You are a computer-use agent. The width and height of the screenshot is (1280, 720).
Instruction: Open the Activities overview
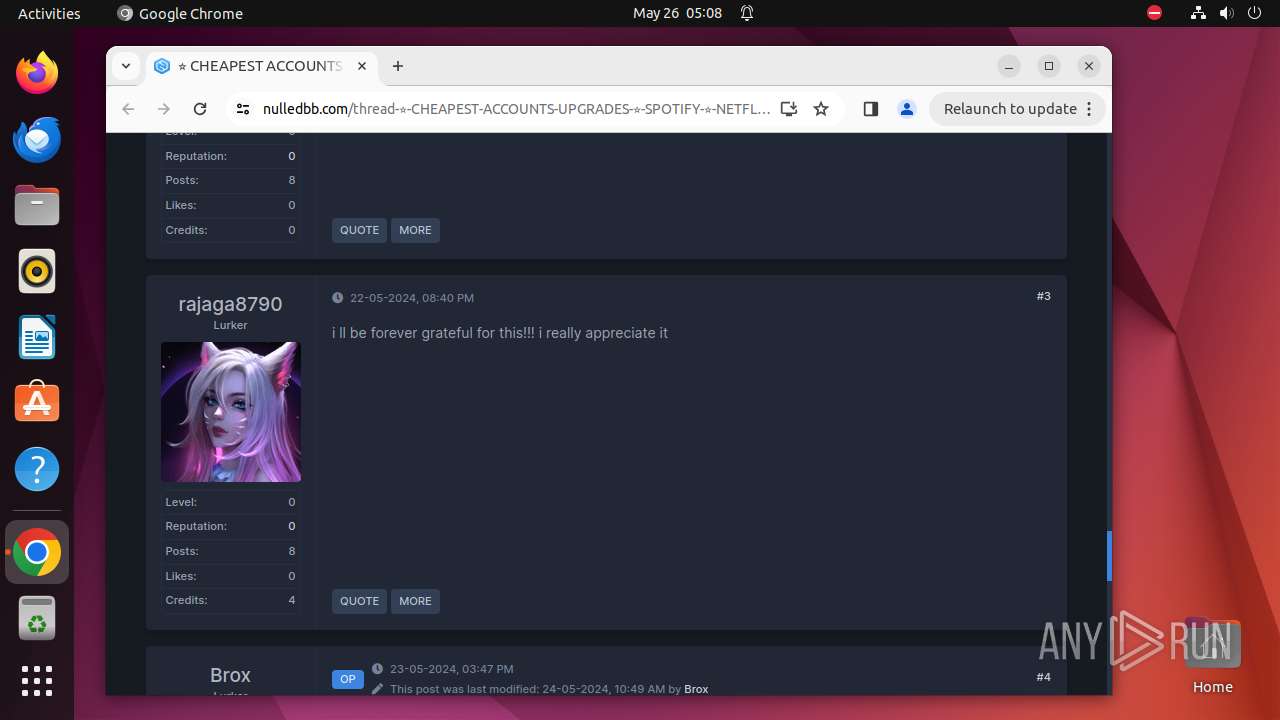click(x=49, y=13)
